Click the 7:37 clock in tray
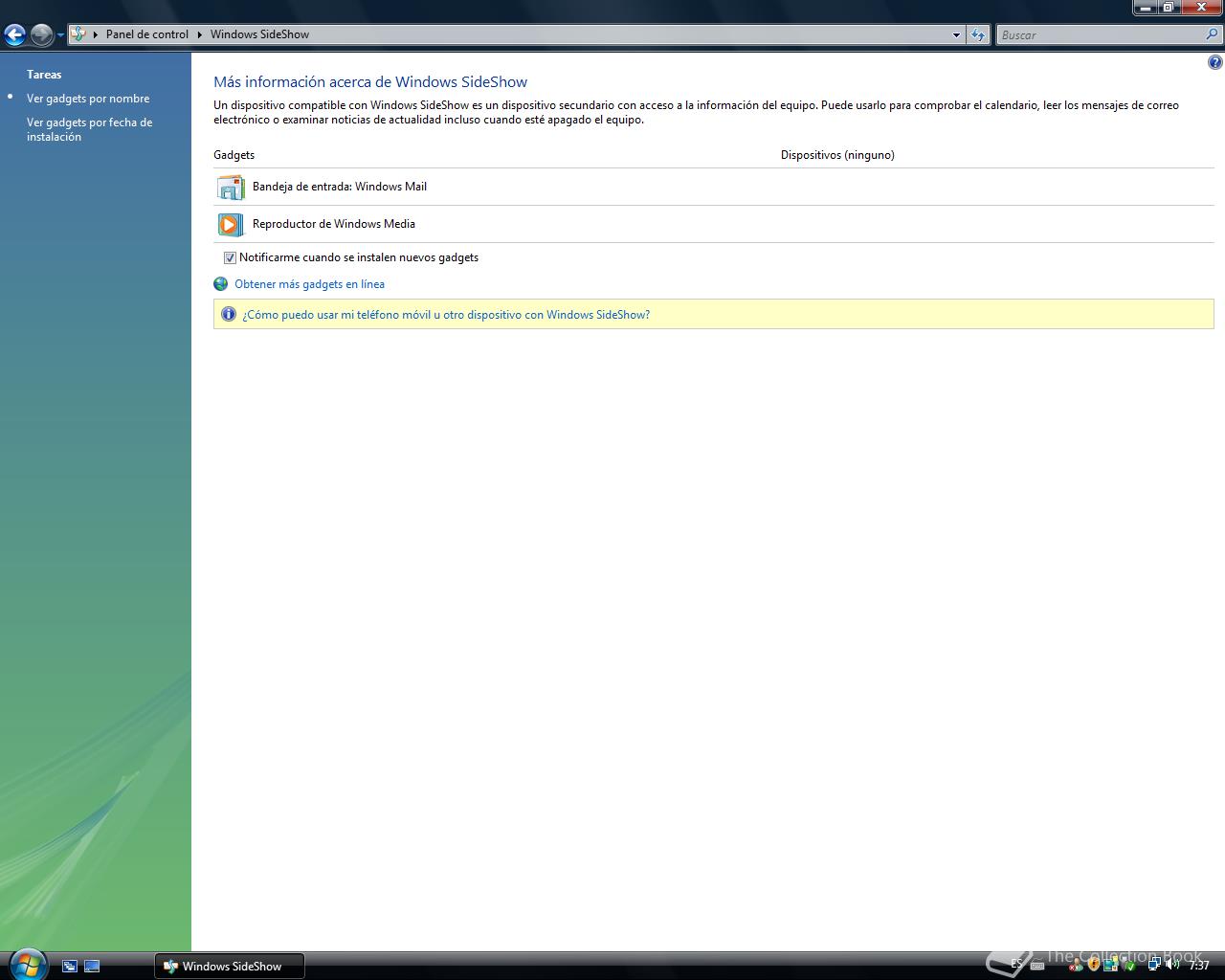1225x980 pixels. [1199, 966]
